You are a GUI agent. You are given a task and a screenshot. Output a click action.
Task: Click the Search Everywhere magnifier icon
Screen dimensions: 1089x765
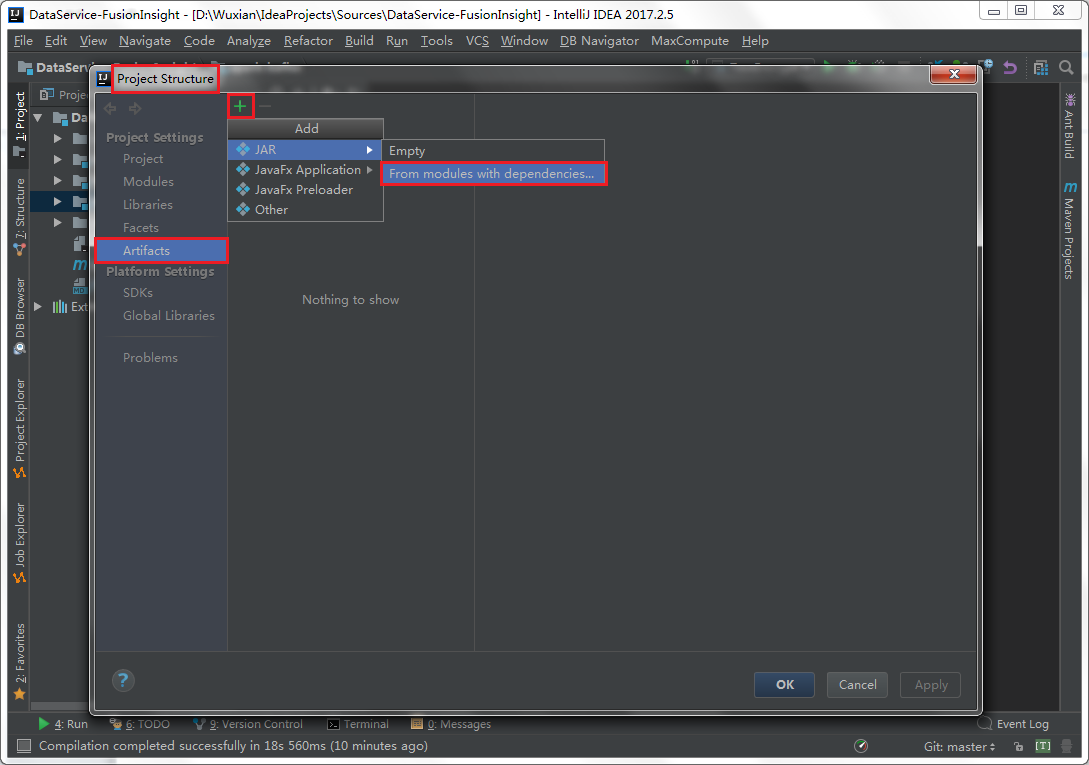[1066, 67]
